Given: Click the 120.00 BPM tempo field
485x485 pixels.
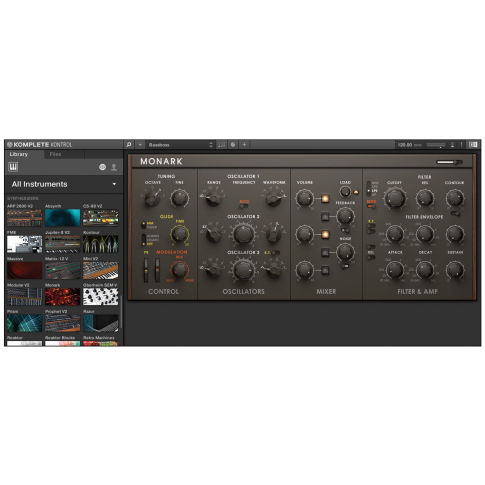Looking at the screenshot, I should point(409,145).
